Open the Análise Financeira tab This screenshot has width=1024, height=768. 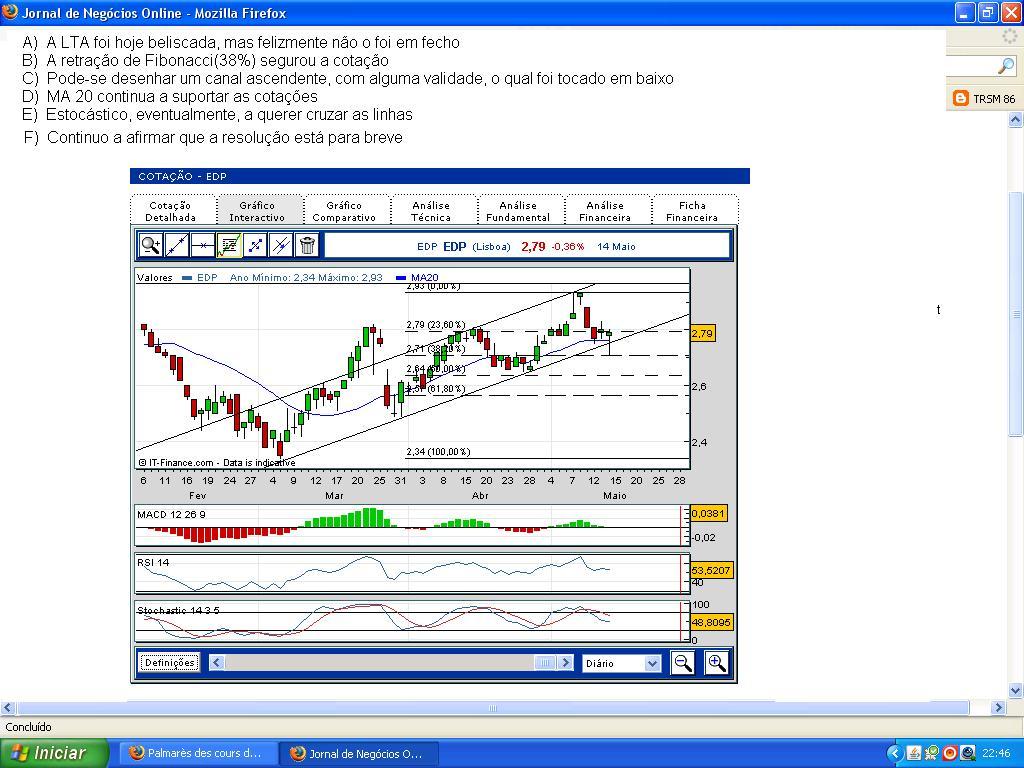605,211
